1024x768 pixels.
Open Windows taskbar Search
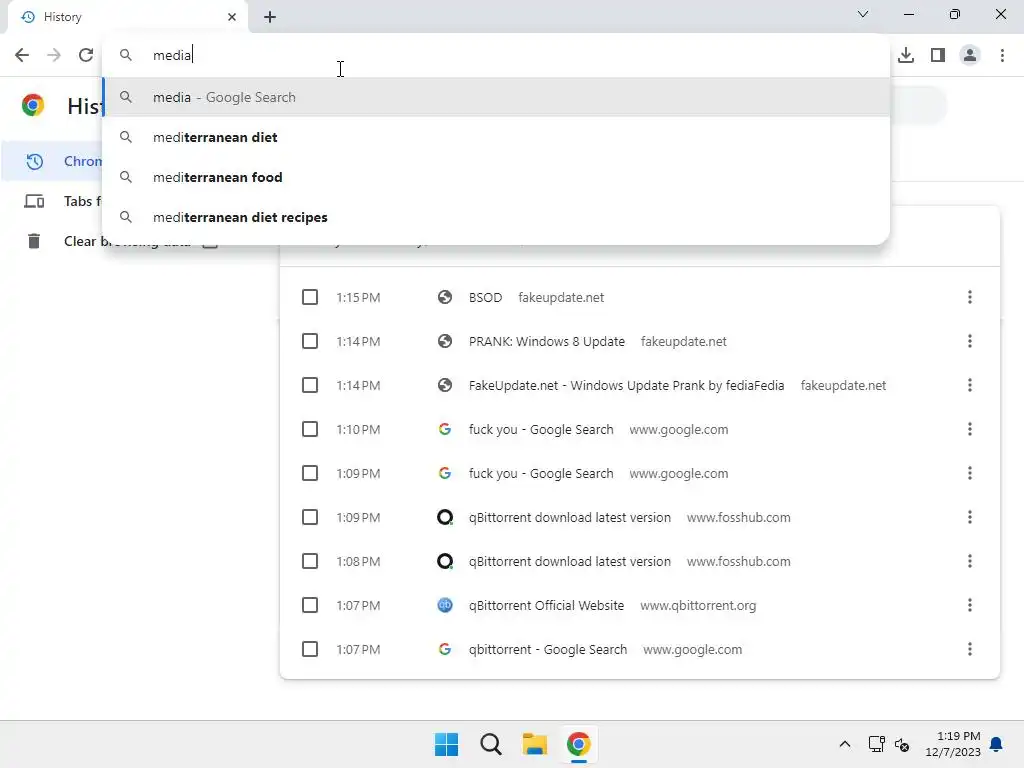490,744
